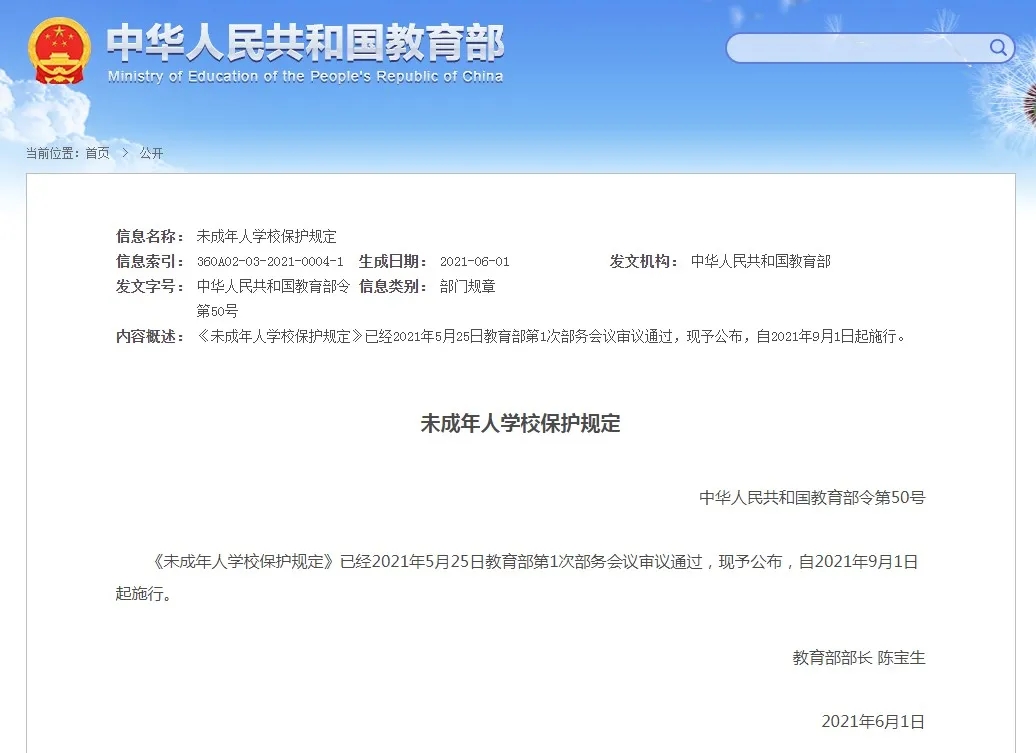Click the 内容概述 label
Image resolution: width=1036 pixels, height=753 pixels.
150,337
